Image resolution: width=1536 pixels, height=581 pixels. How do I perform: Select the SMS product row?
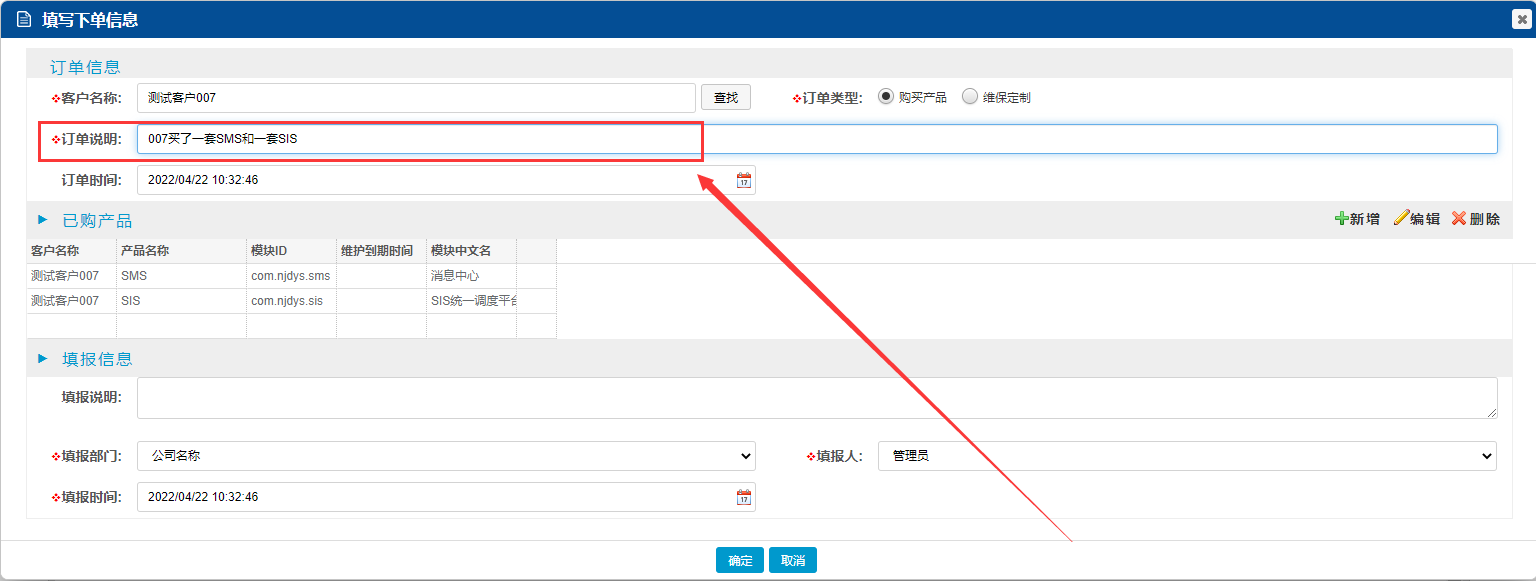pyautogui.click(x=180, y=276)
